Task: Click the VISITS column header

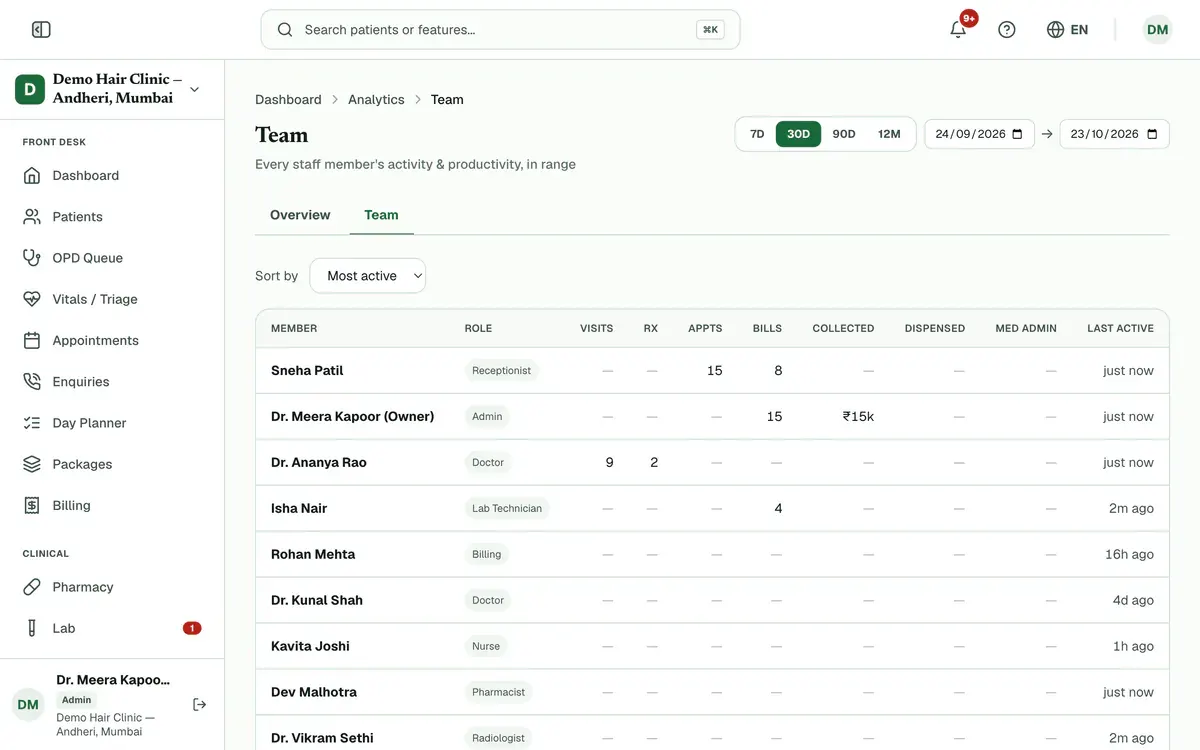Action: pos(597,328)
